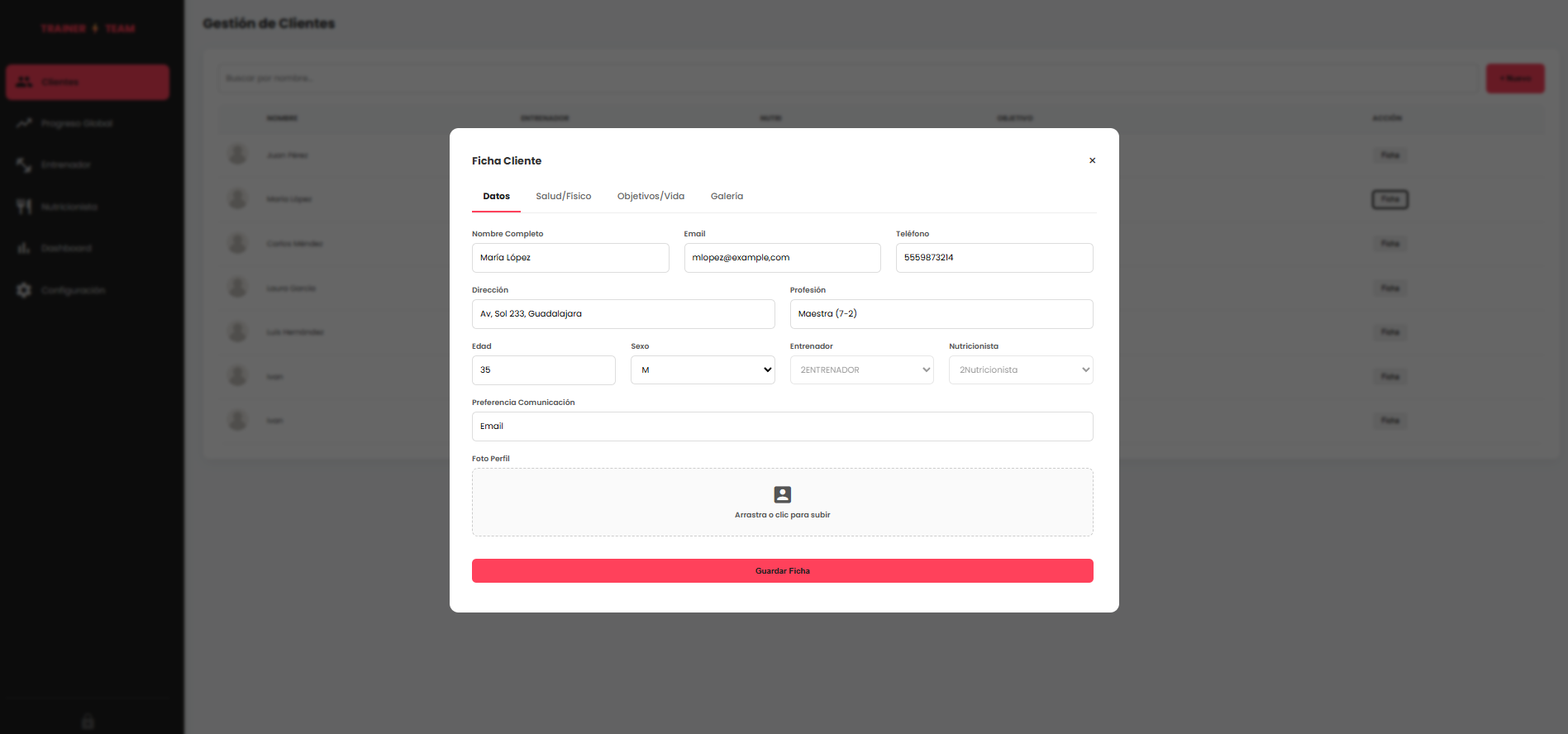The width and height of the screenshot is (1568, 734).
Task: Click Ficha button in María López row
Action: tap(1390, 199)
